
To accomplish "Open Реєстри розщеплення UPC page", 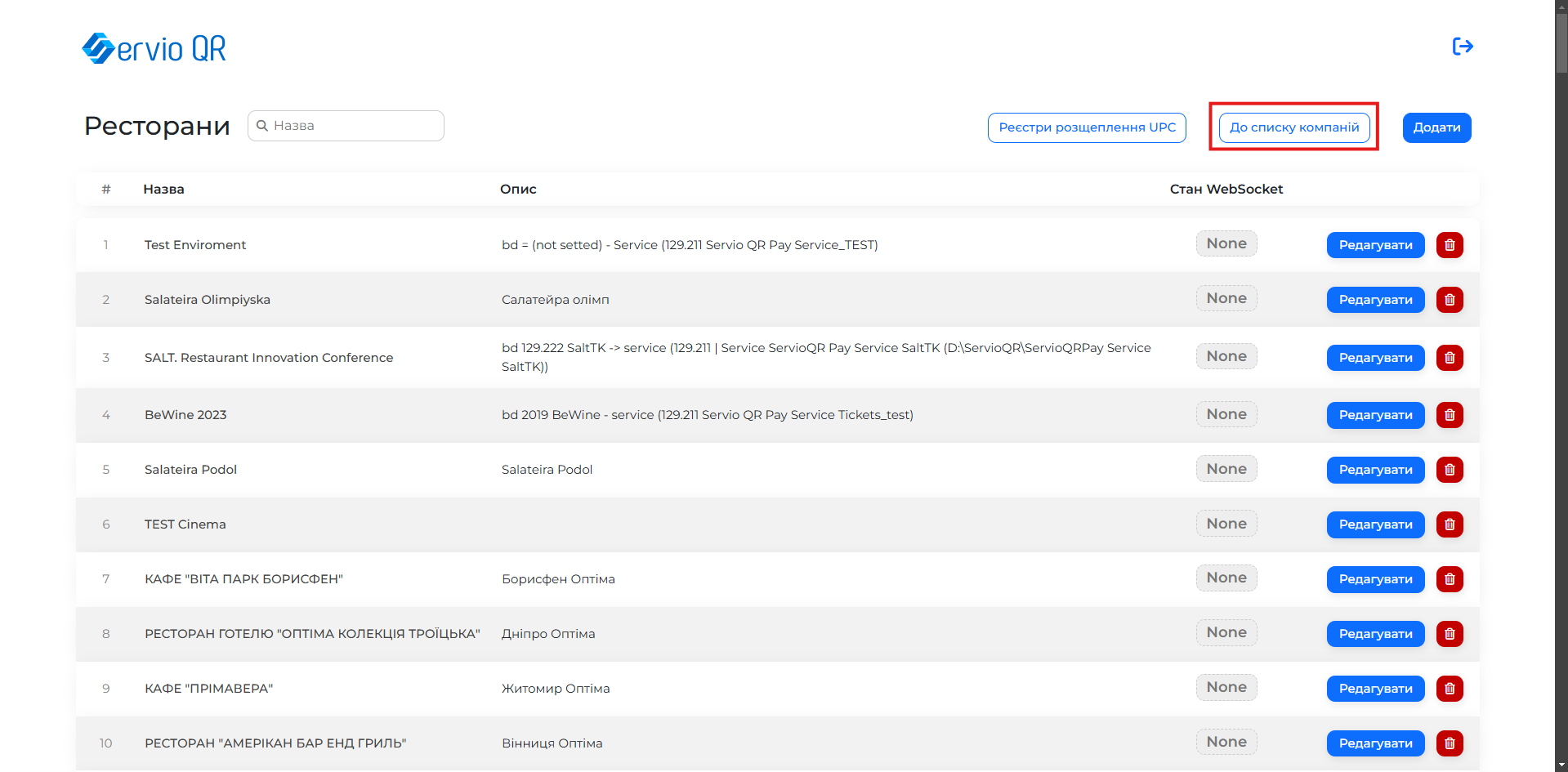I will click(1087, 127).
